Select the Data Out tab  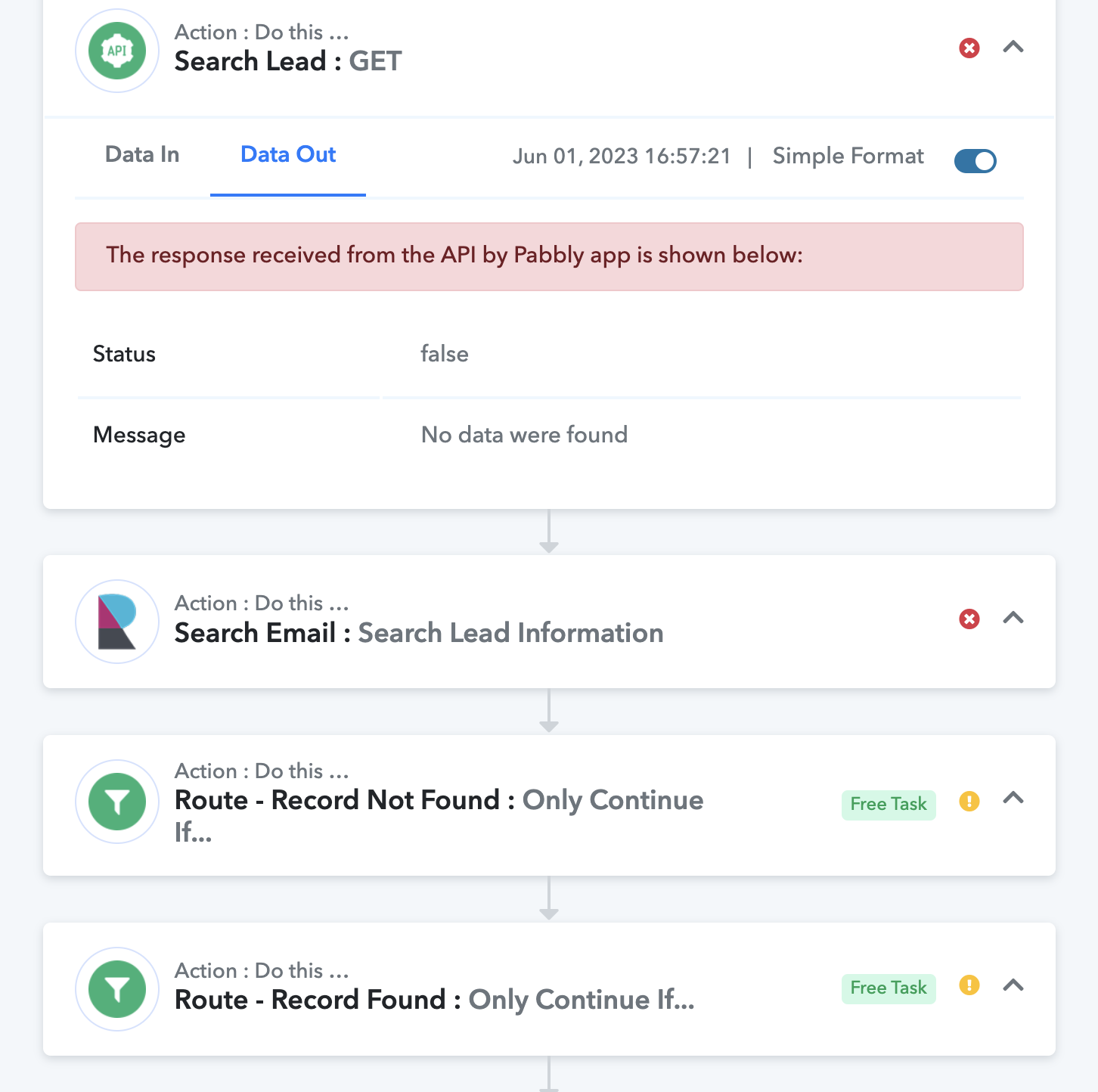[x=288, y=155]
